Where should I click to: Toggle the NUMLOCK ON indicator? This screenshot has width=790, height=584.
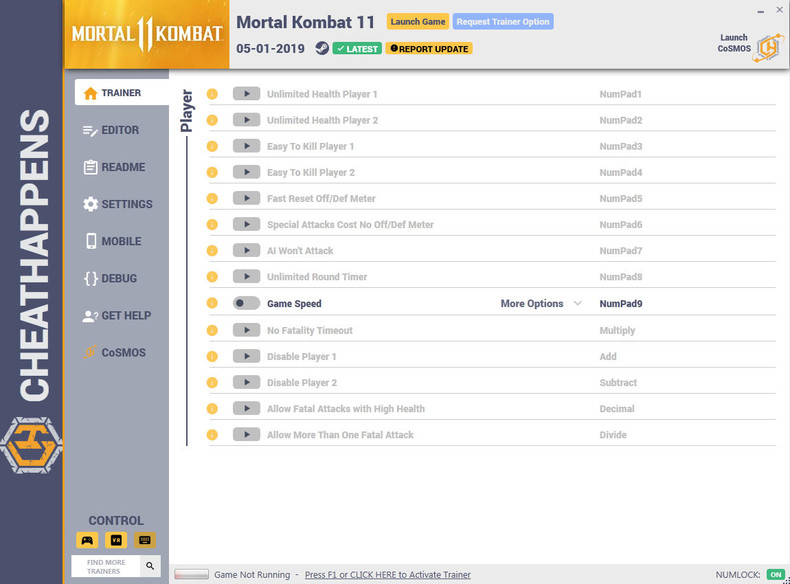pos(775,574)
